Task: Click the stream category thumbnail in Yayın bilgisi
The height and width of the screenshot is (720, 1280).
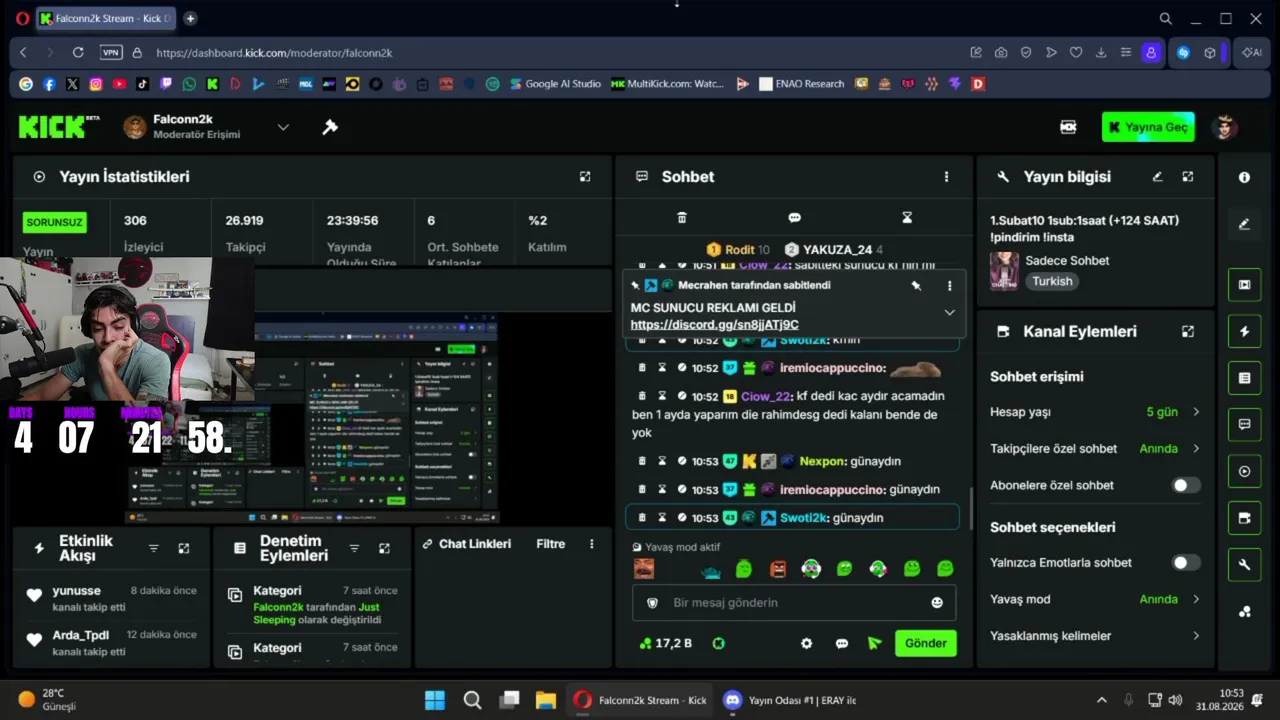Action: tap(1004, 271)
